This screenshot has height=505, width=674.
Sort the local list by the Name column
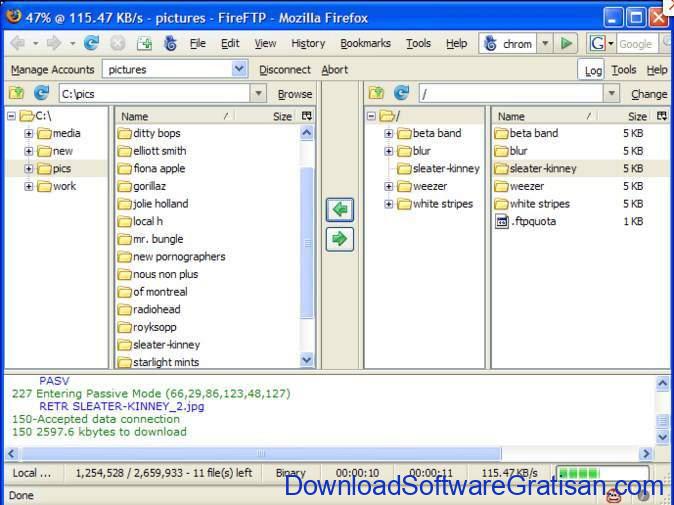(x=175, y=116)
